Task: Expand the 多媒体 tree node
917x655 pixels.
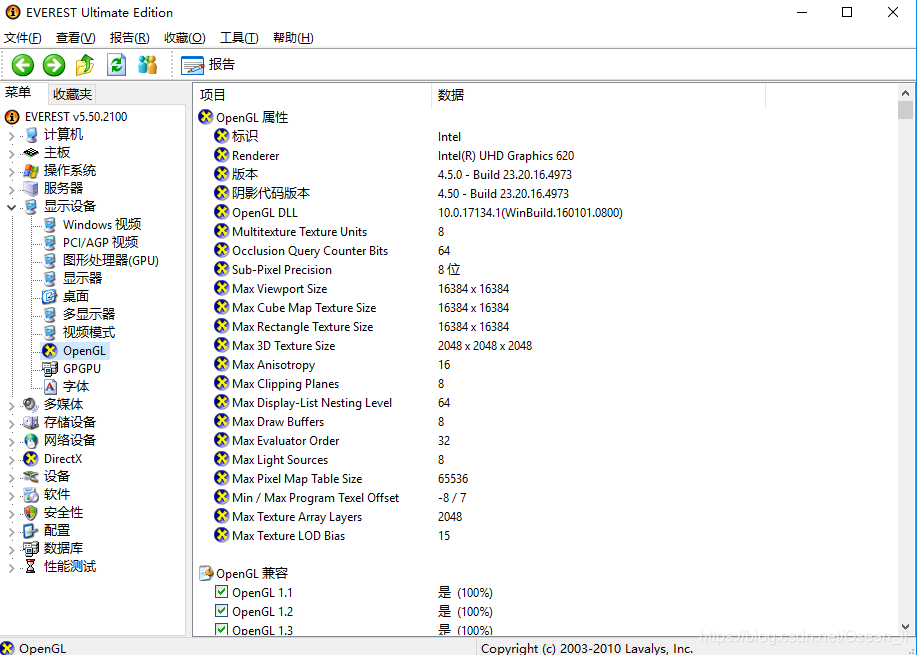Action: pyautogui.click(x=11, y=405)
